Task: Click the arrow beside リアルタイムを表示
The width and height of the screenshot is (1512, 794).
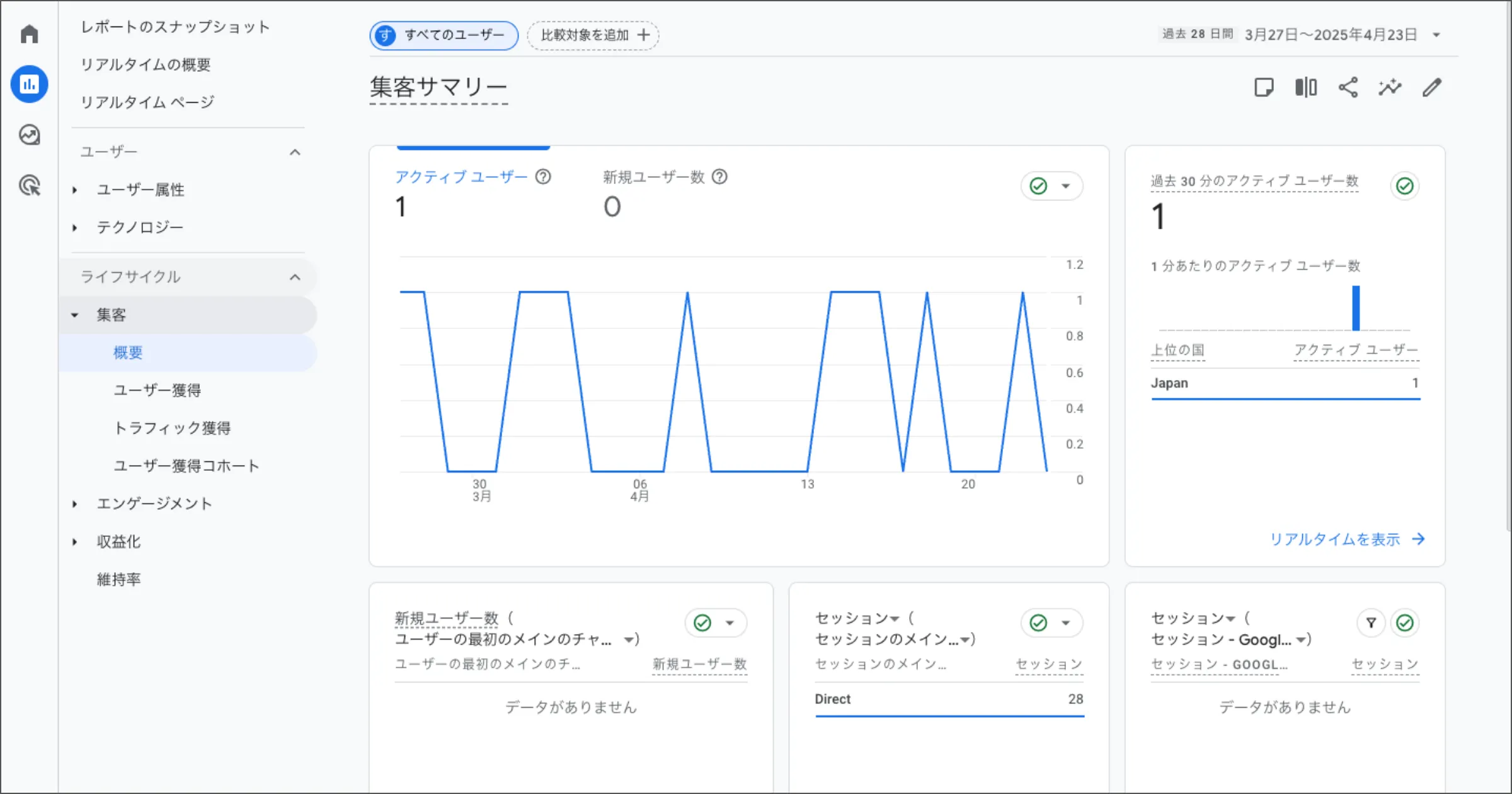Action: coord(1419,539)
